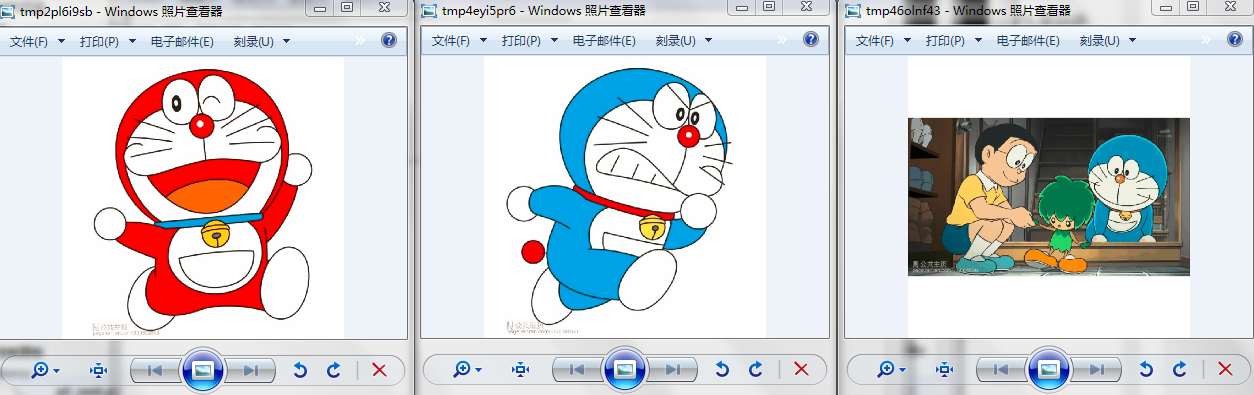1254x395 pixels.
Task: Open 文件(F) menu in tmp2pl6i9sb window
Action: coord(37,41)
